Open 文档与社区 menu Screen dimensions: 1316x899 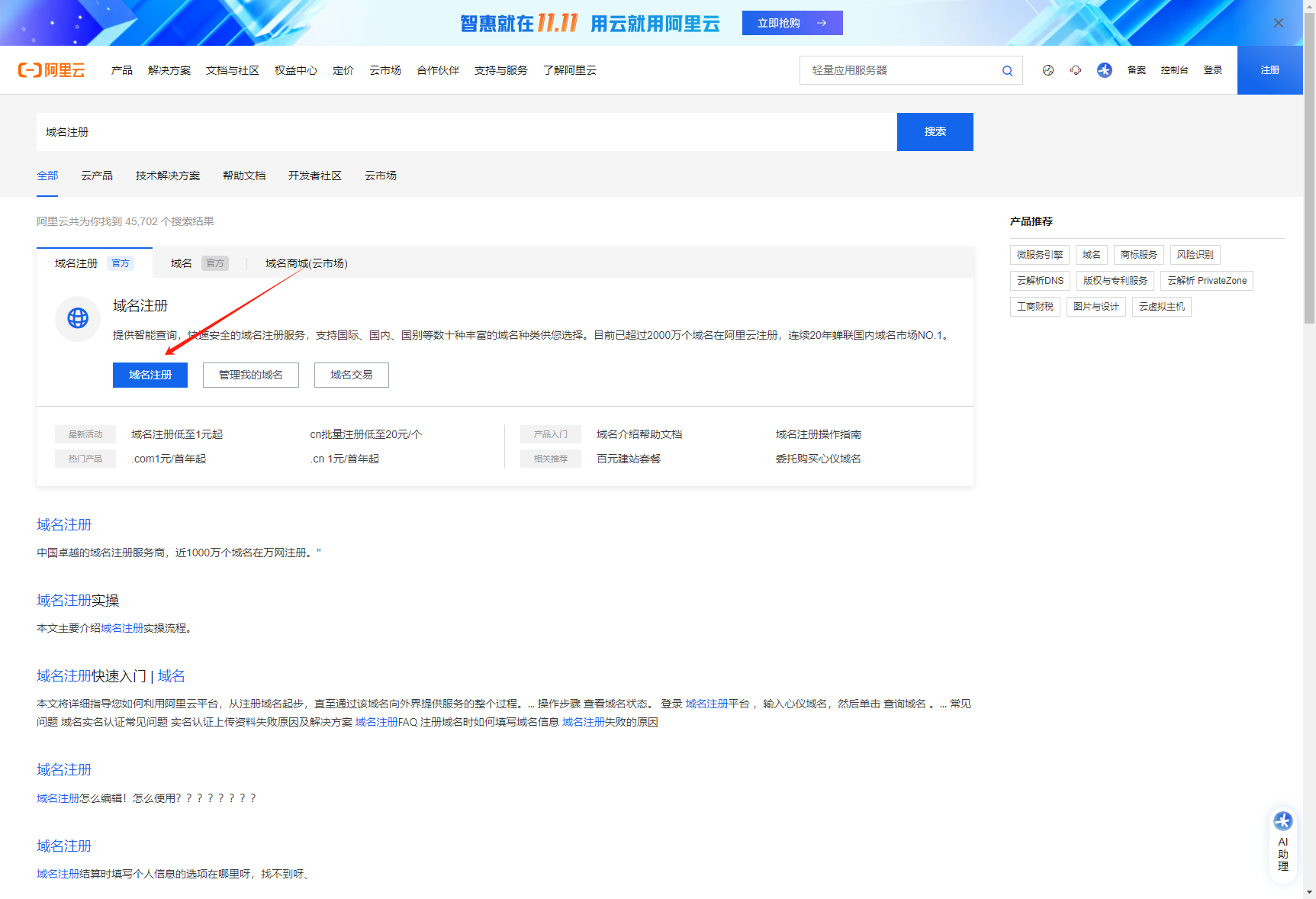click(x=233, y=70)
